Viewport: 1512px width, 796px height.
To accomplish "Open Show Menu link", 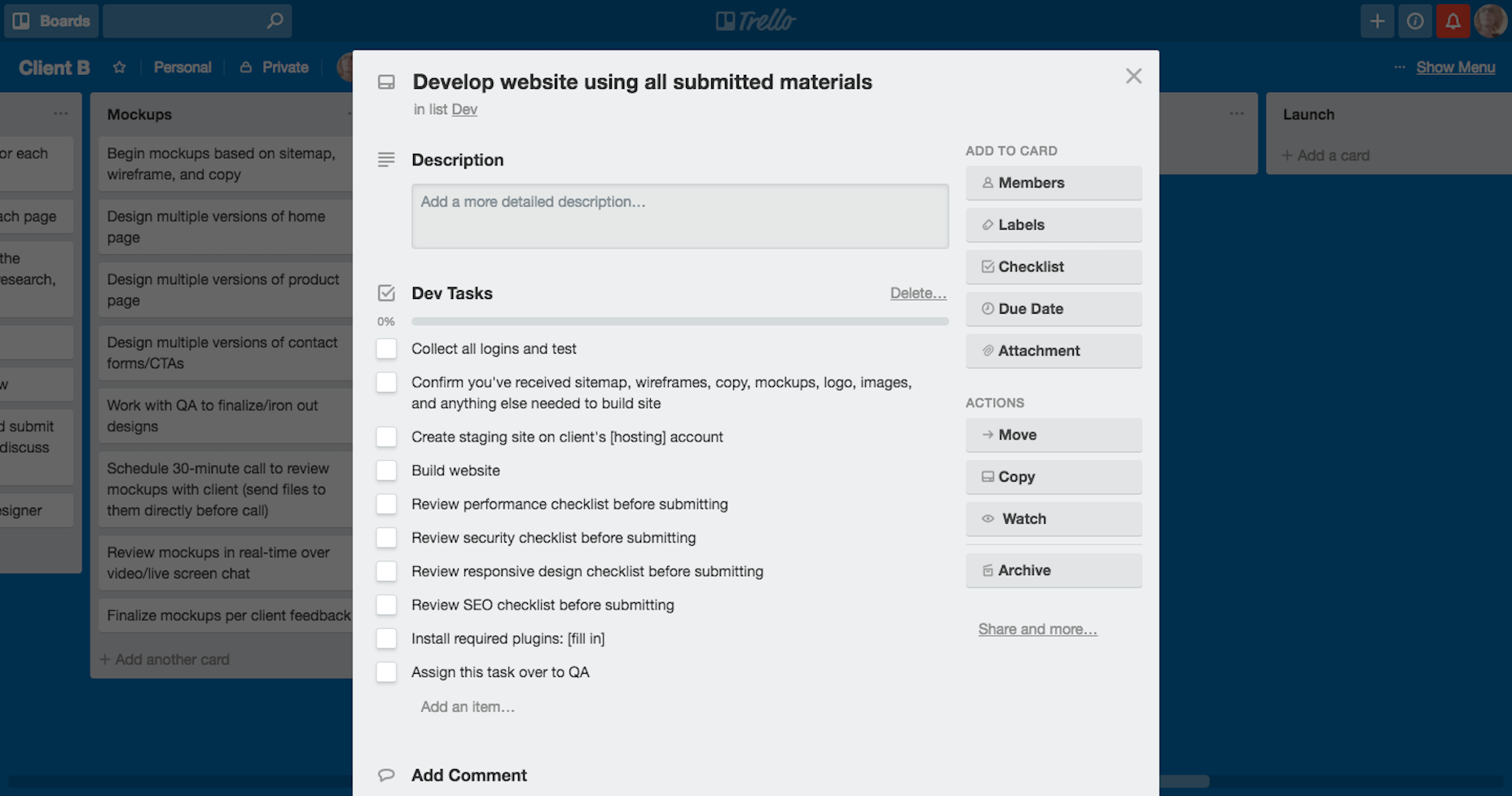I will click(x=1456, y=68).
